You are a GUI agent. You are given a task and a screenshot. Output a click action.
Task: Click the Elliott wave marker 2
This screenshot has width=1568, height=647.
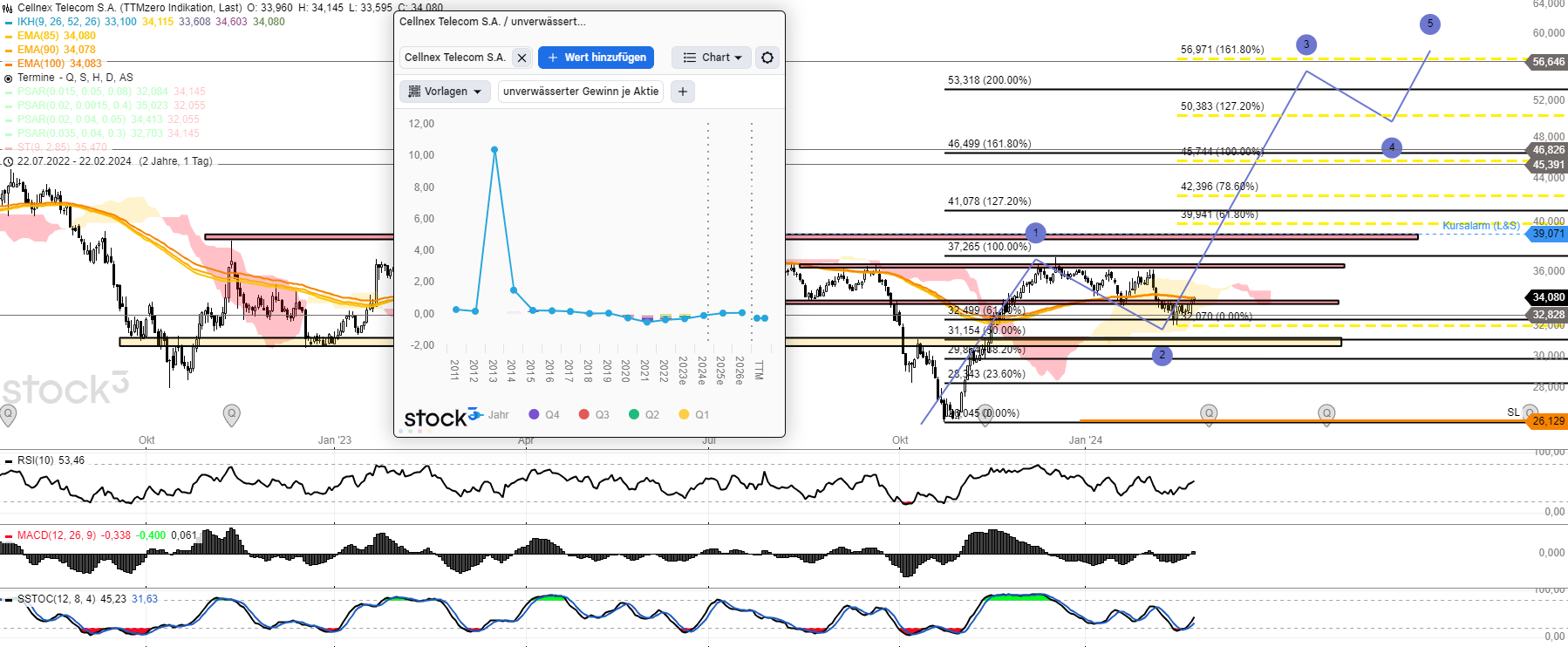1162,355
